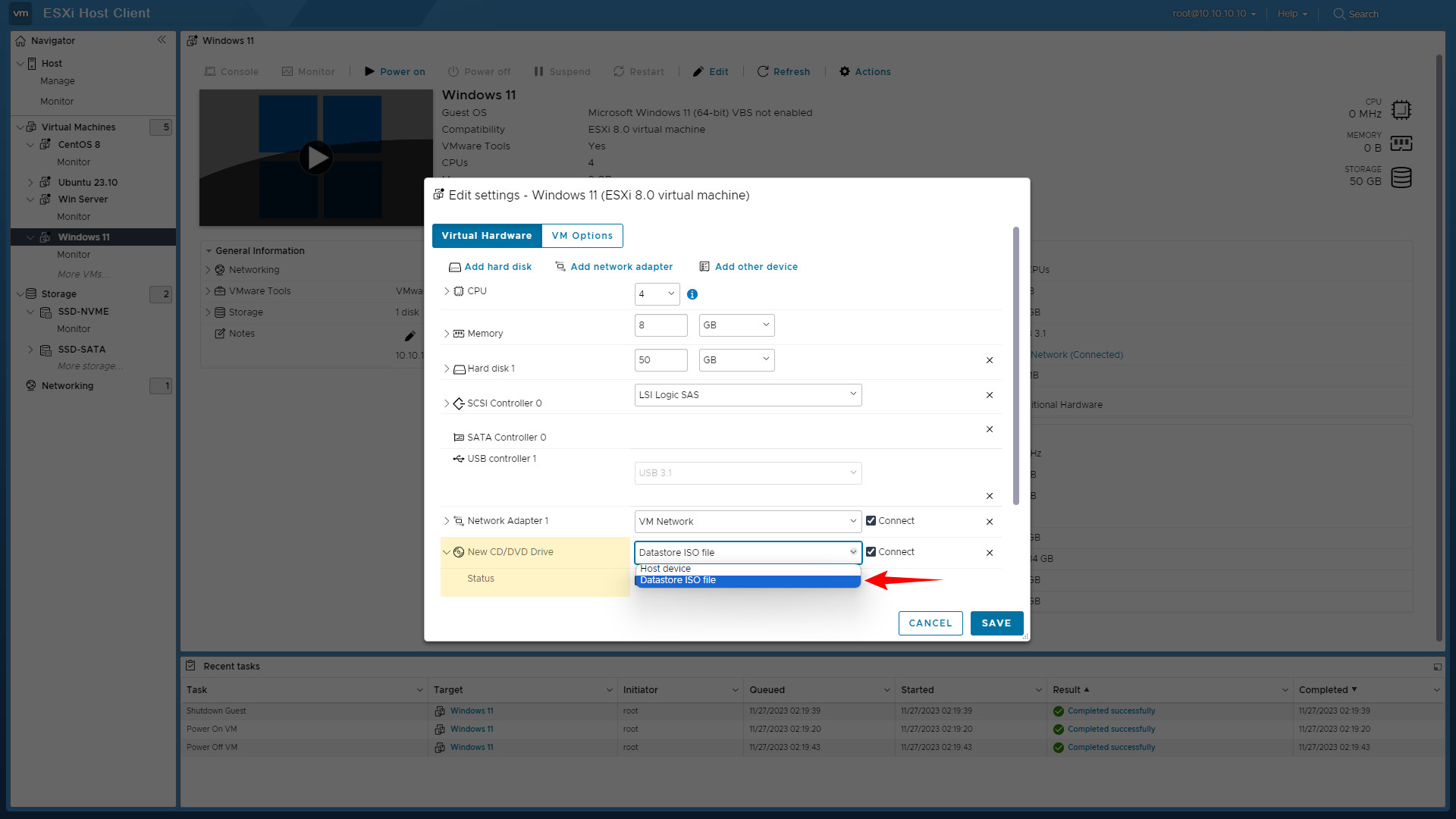Image resolution: width=1456 pixels, height=819 pixels.
Task: Click the CPU info icon
Action: coord(692,294)
